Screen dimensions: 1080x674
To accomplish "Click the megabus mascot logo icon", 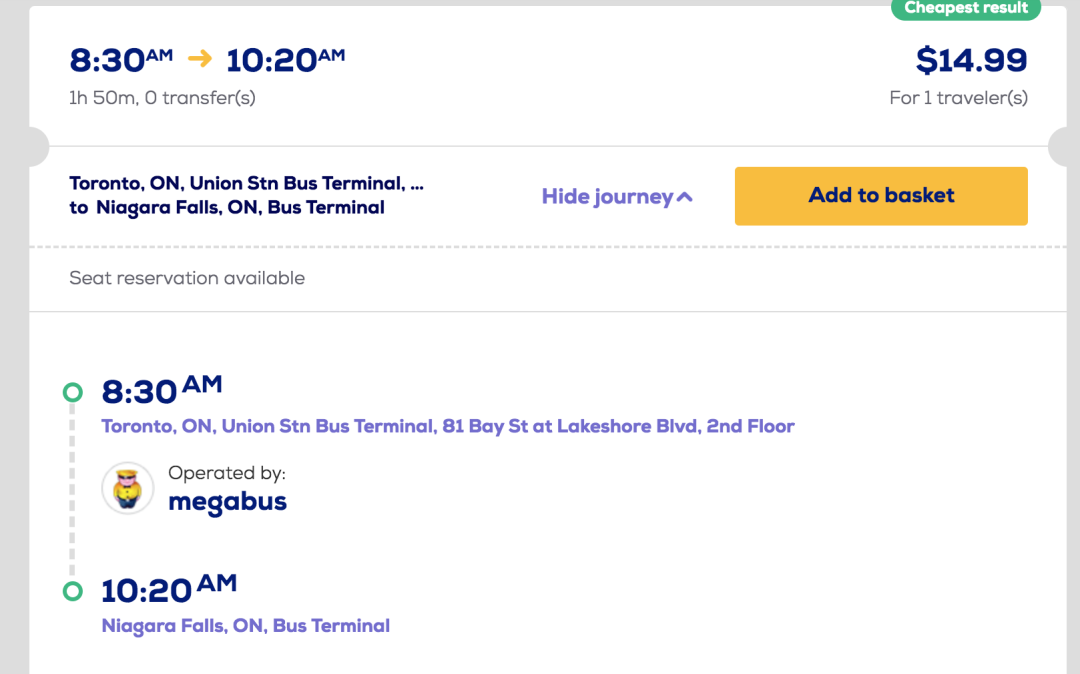I will click(128, 488).
